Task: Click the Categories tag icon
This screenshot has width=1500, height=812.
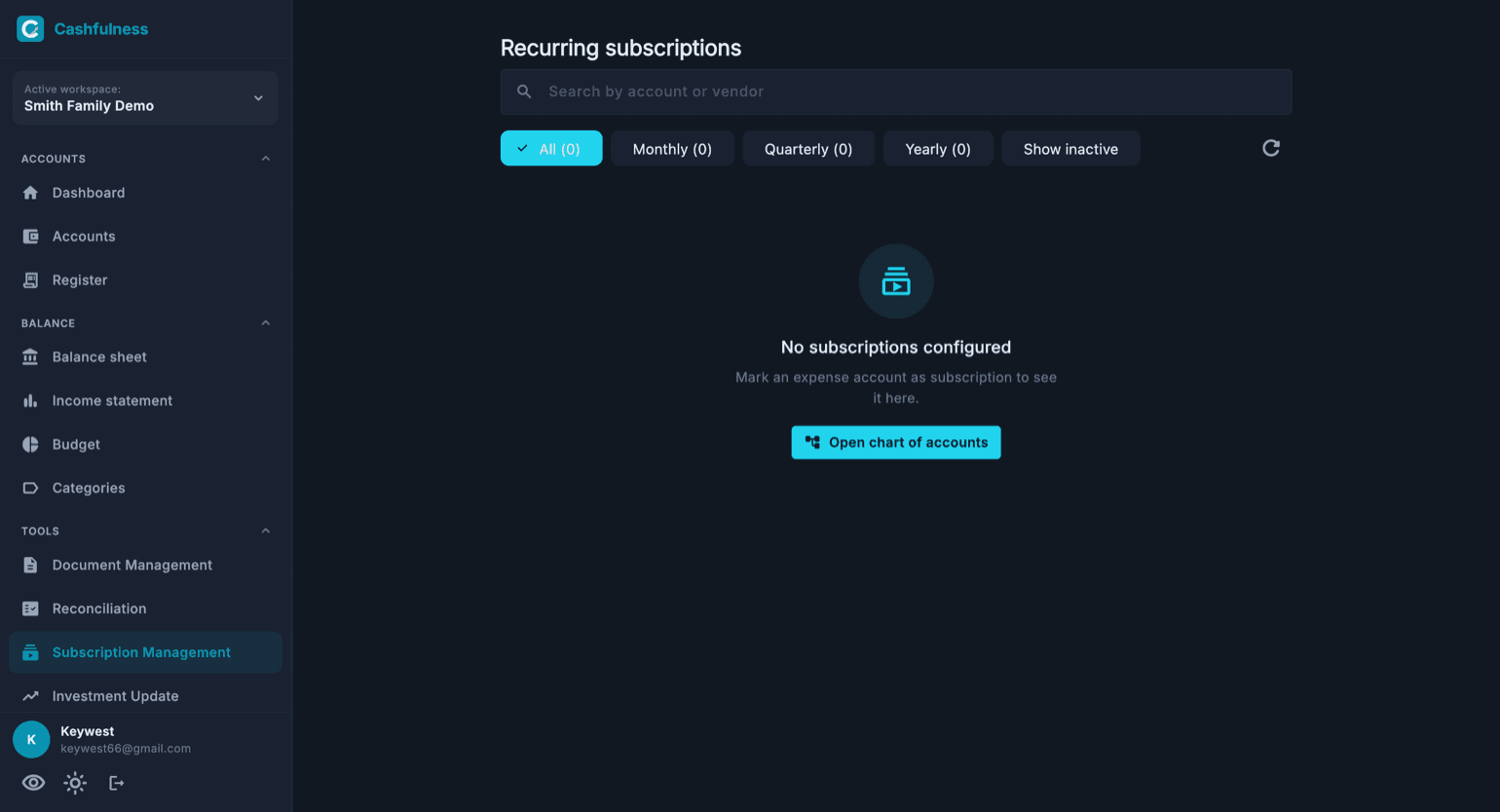Action: tap(30, 489)
